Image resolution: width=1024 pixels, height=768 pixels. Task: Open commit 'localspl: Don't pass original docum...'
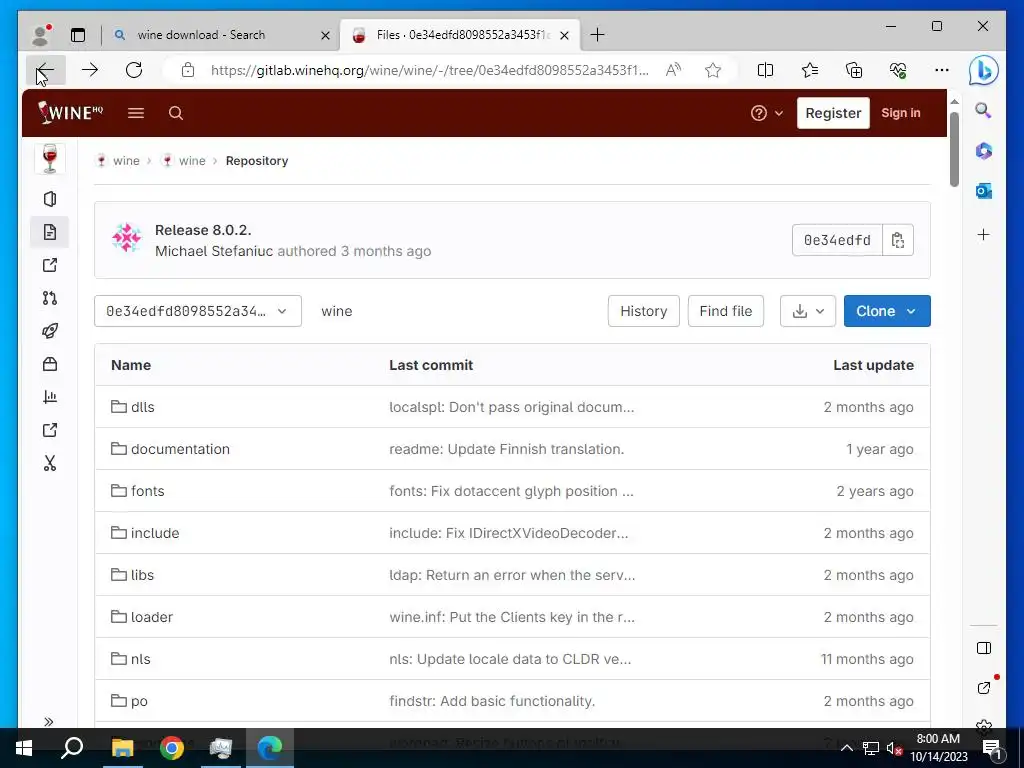pos(511,407)
